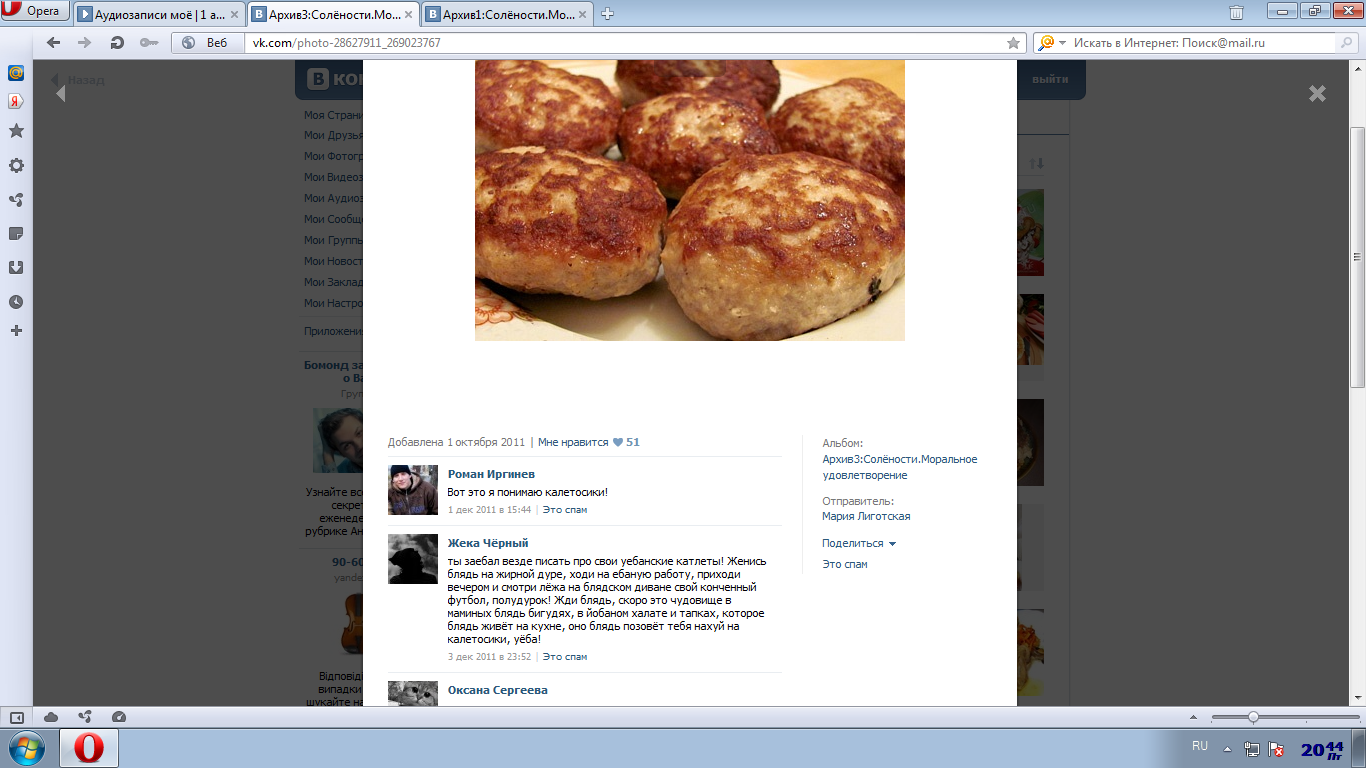
Task: Add a panel with the sidebar plus icon
Action: tap(16, 330)
